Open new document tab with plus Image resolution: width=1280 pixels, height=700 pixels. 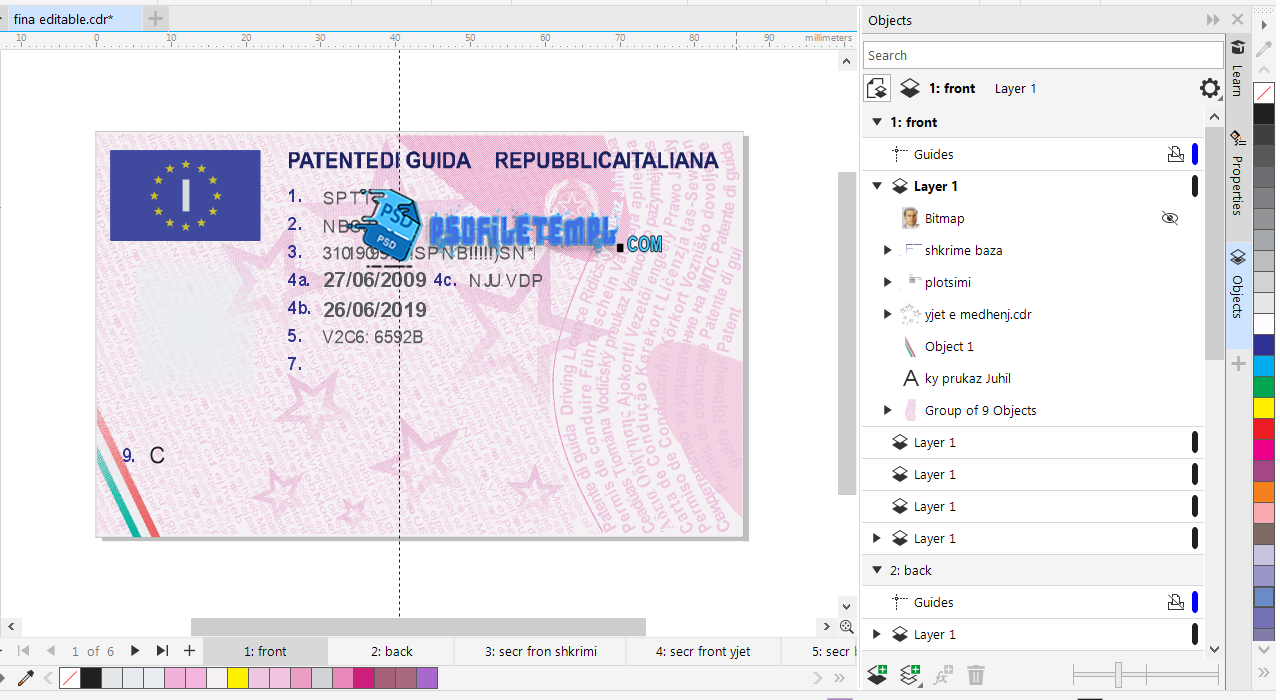point(156,19)
